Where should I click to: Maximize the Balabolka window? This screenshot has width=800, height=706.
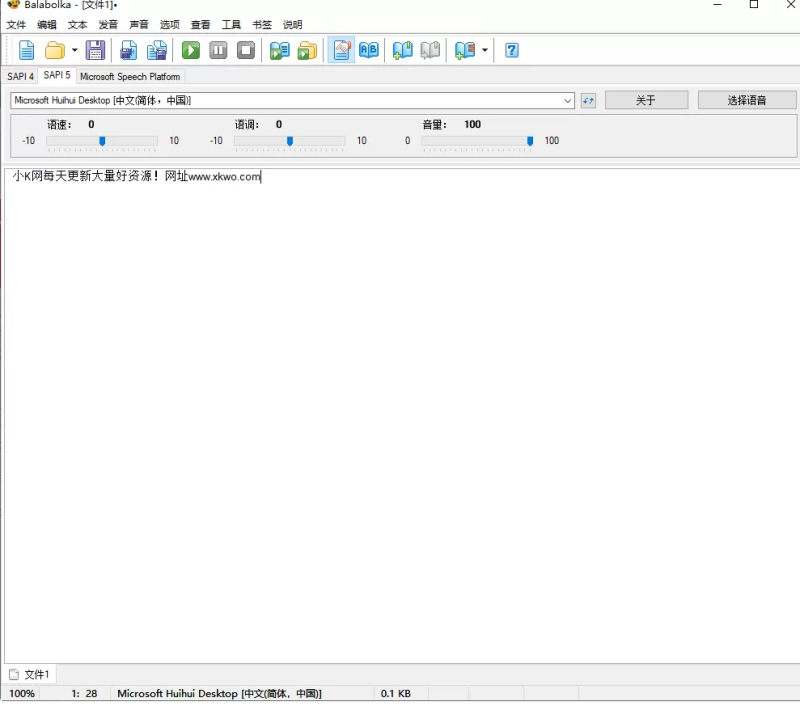[754, 5]
